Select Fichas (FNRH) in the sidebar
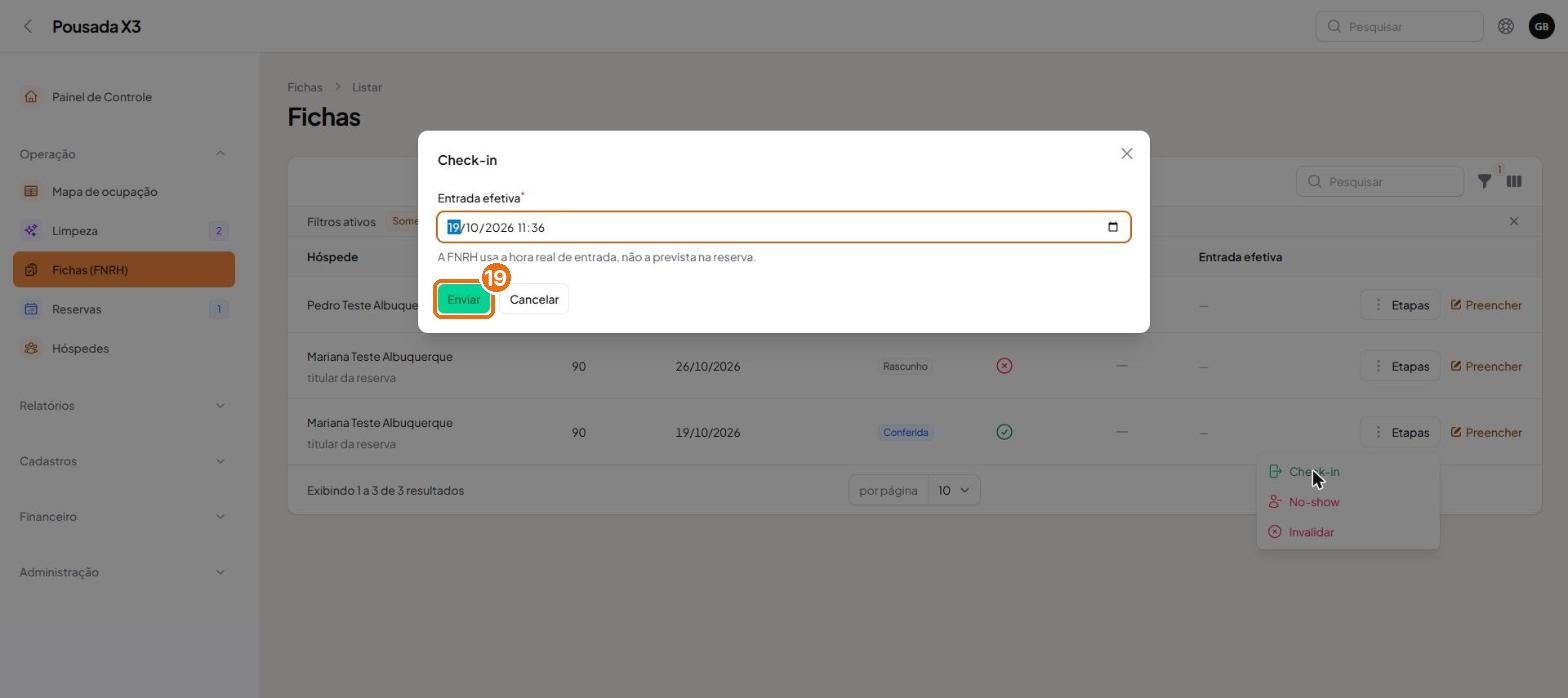 pyautogui.click(x=124, y=270)
